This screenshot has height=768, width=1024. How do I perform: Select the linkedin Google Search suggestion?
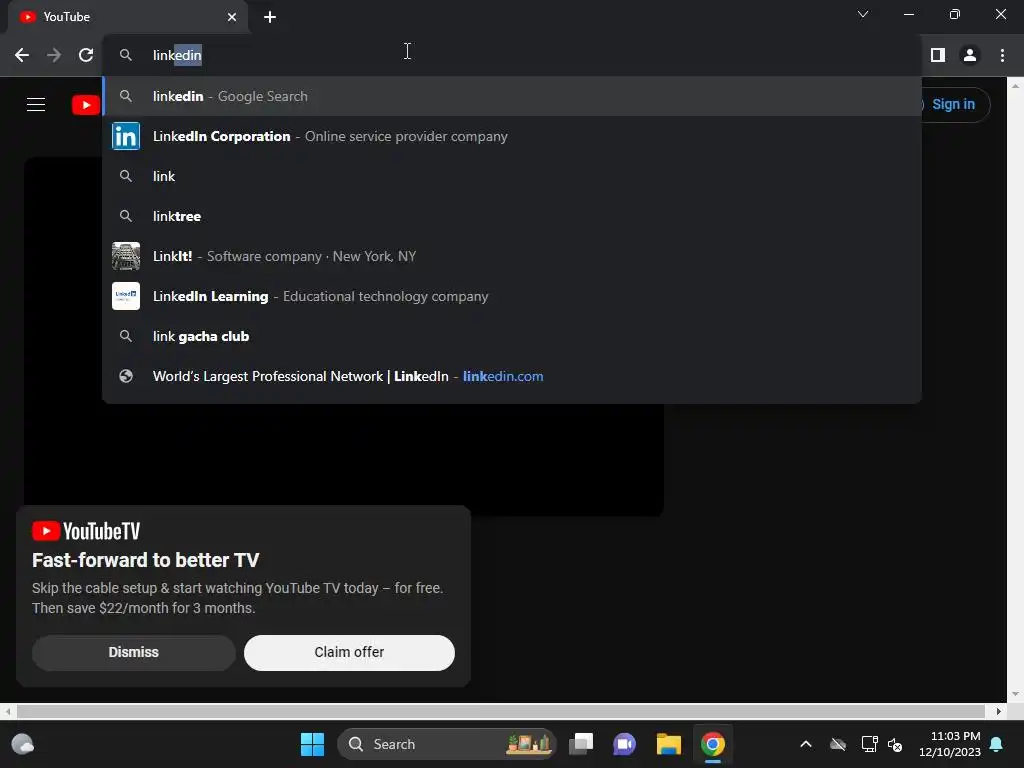point(511,96)
